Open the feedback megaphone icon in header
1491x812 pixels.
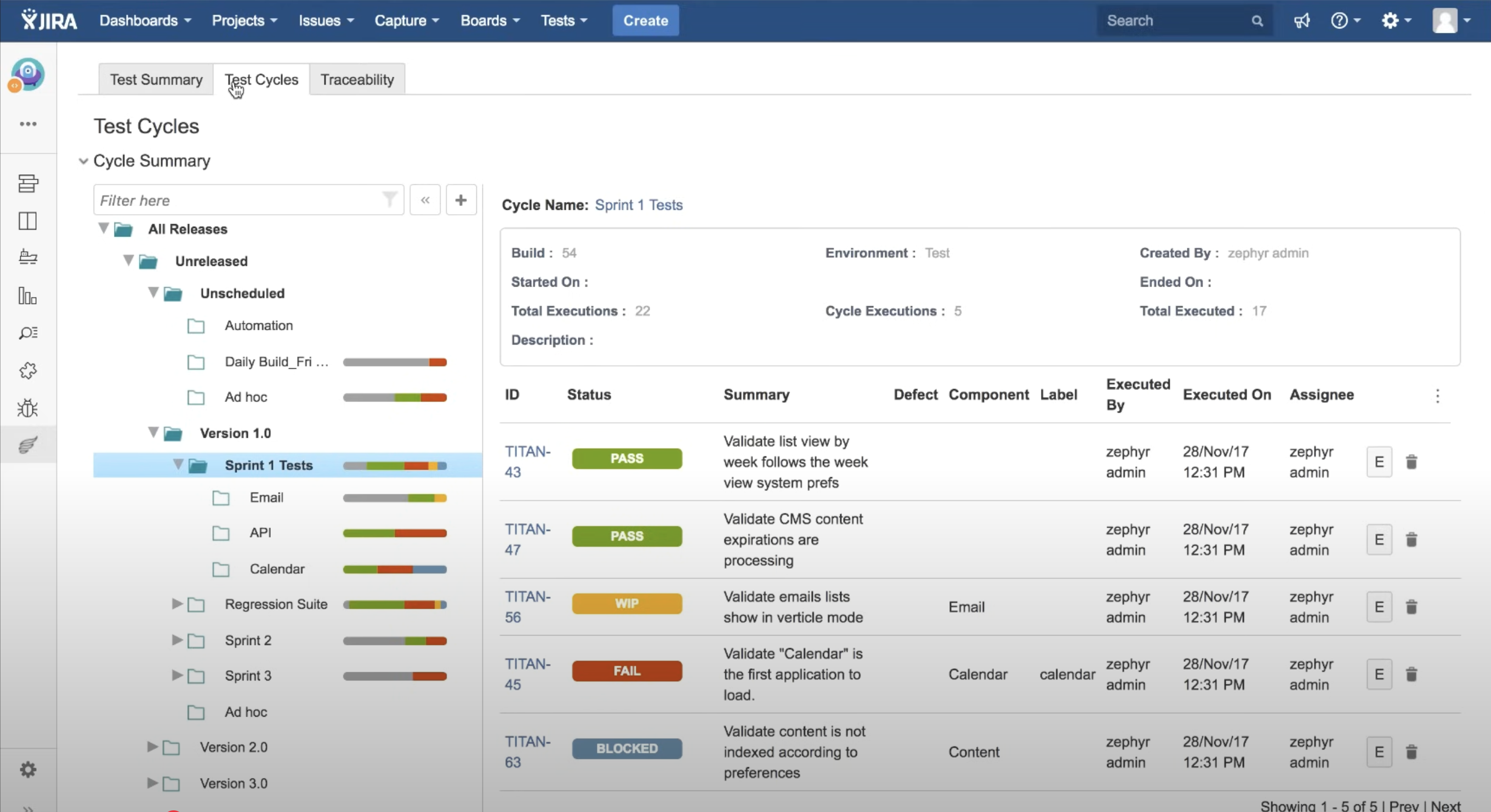1301,21
